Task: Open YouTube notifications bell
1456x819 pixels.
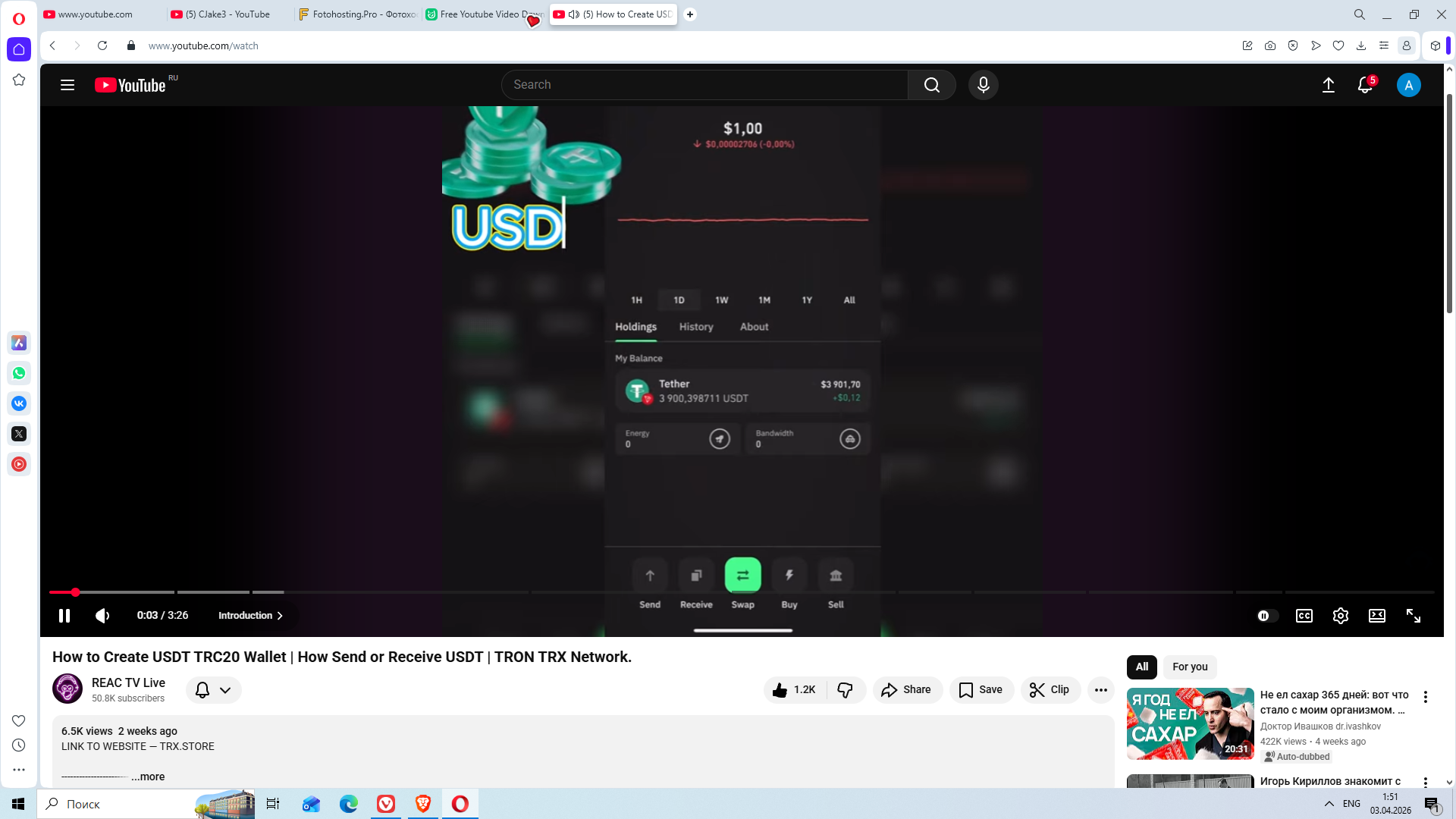Action: tap(1365, 85)
